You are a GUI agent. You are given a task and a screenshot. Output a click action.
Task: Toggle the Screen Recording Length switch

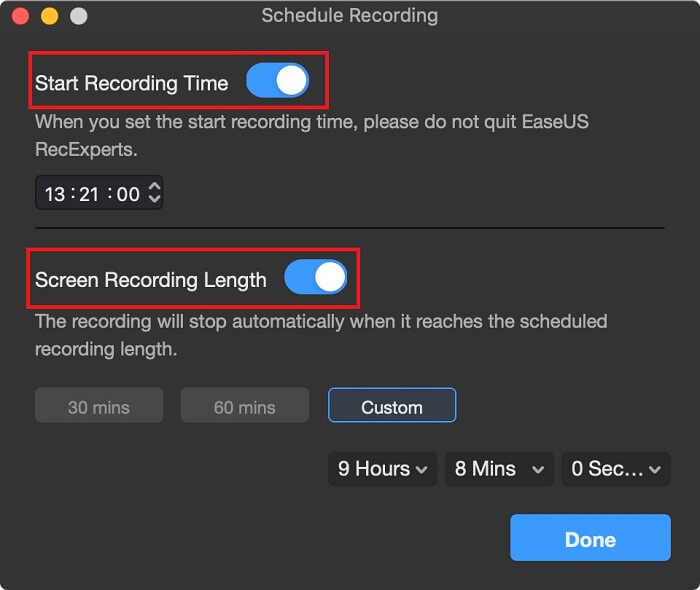(316, 277)
